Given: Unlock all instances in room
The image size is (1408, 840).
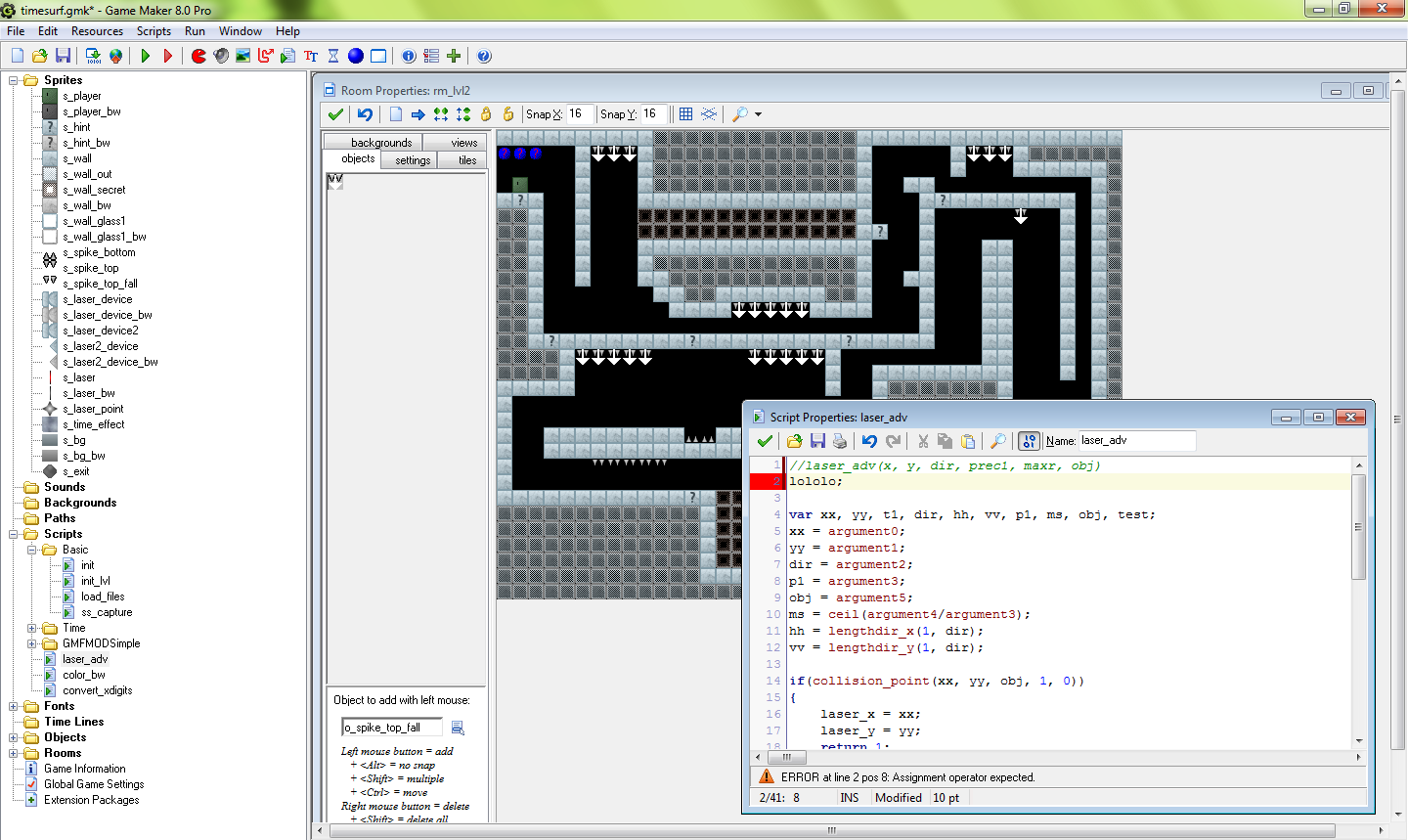Looking at the screenshot, I should coord(508,114).
